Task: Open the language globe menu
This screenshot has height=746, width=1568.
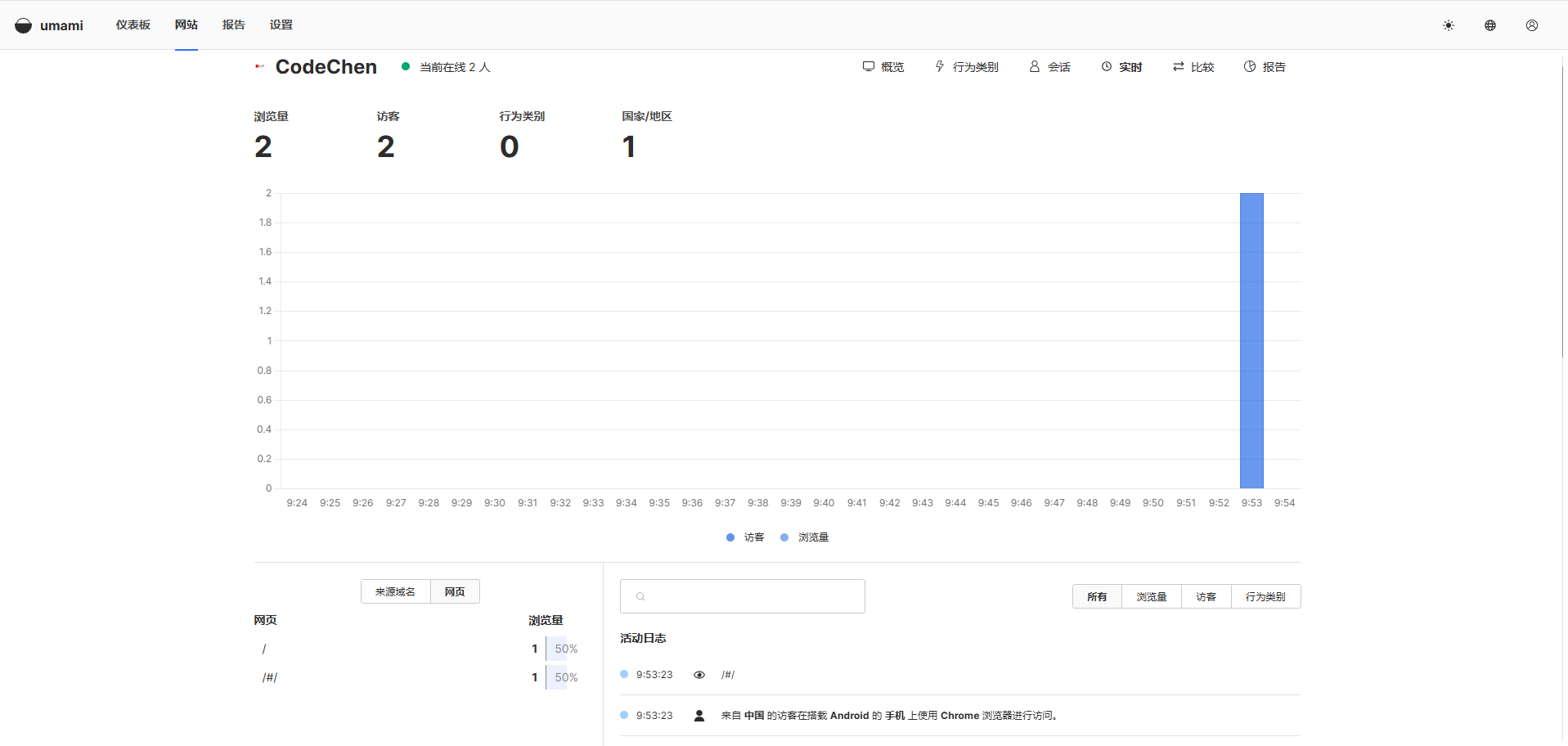Action: point(1489,25)
